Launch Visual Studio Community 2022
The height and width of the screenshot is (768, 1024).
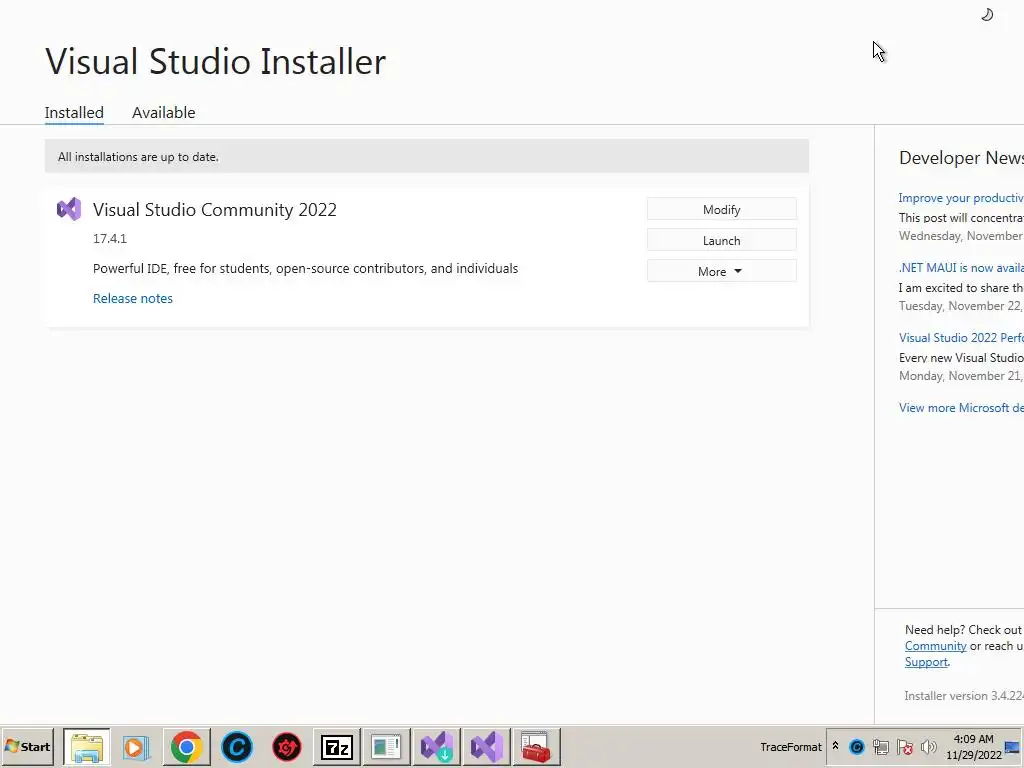[722, 240]
